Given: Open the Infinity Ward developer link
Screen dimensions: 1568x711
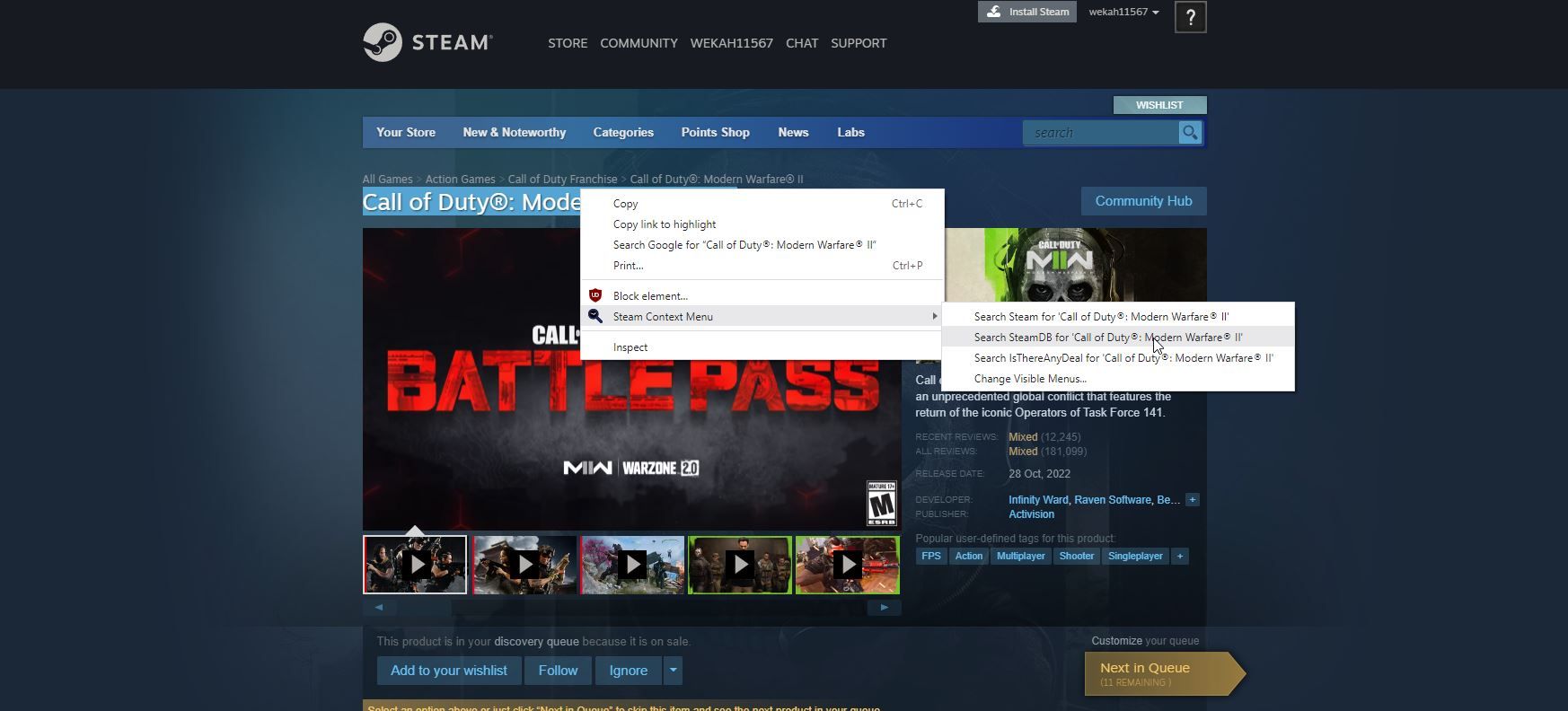Looking at the screenshot, I should (1038, 500).
